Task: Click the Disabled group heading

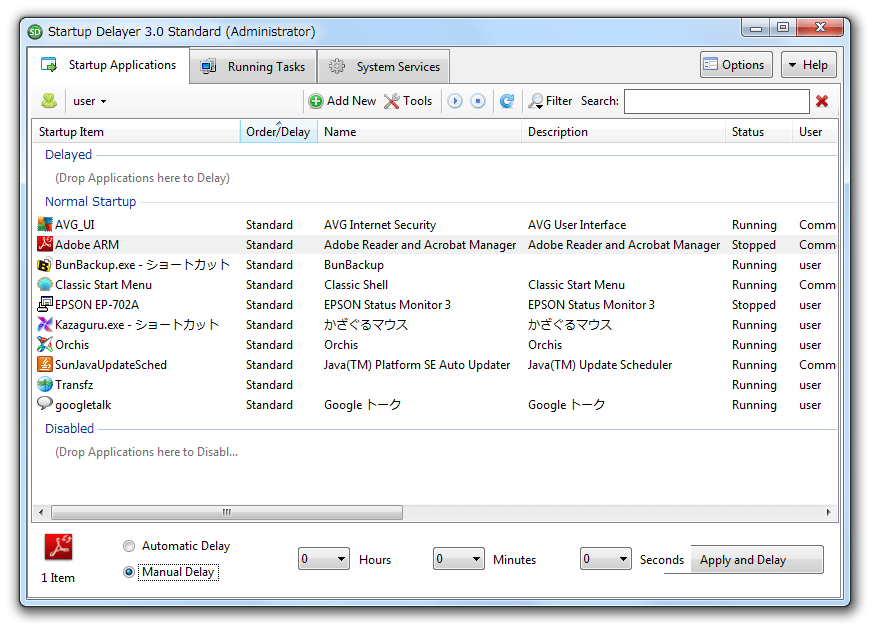Action: (70, 429)
